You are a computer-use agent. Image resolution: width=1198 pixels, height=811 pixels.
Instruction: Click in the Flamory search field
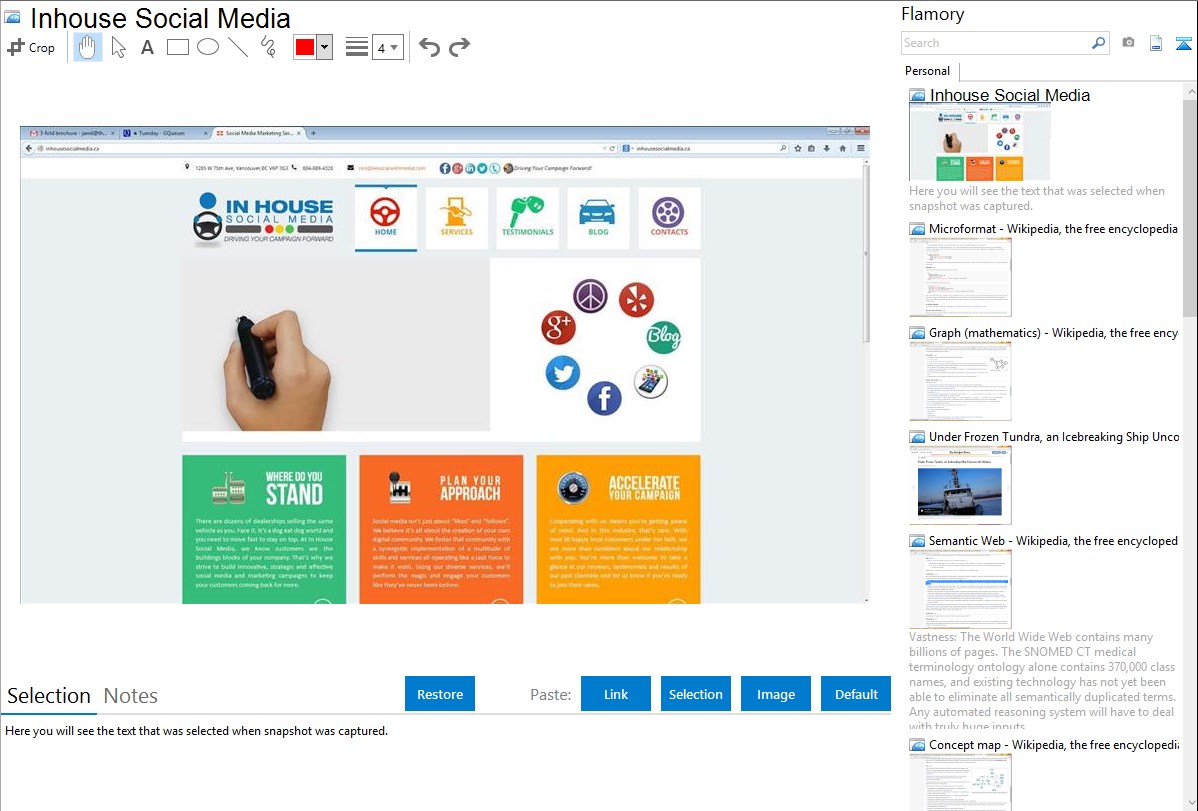(x=995, y=43)
